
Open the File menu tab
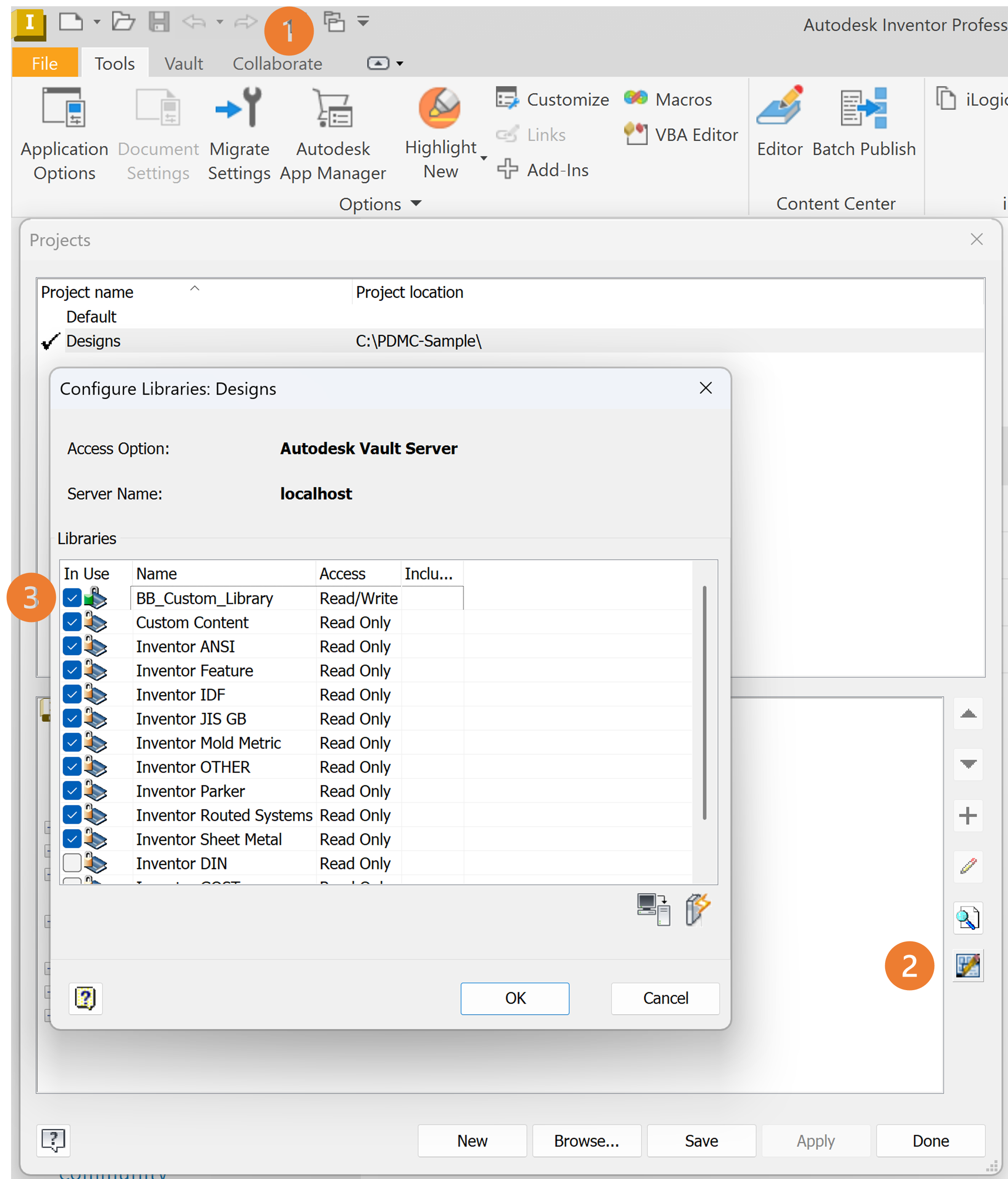[44, 63]
